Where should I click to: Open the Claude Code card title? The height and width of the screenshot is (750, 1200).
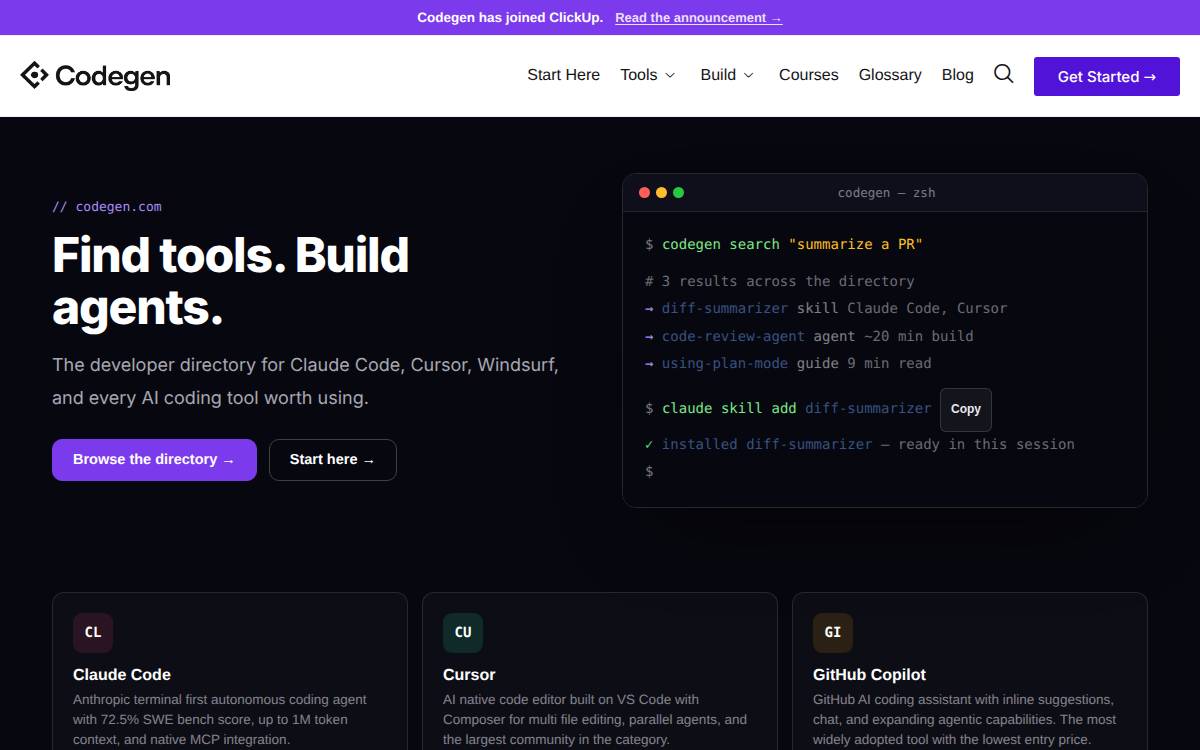click(x=122, y=674)
